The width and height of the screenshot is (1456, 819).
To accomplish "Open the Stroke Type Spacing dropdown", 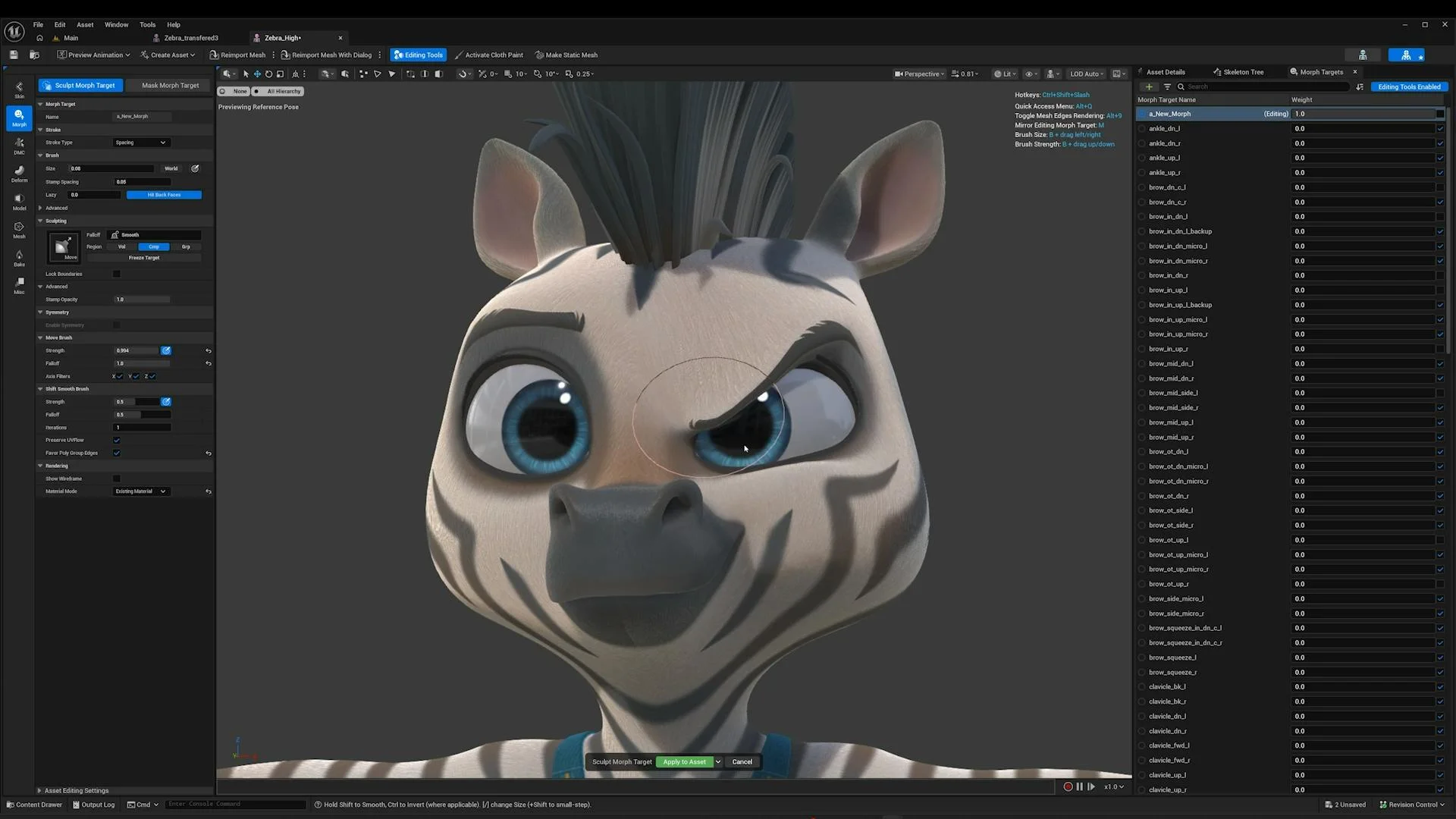I will coord(141,143).
